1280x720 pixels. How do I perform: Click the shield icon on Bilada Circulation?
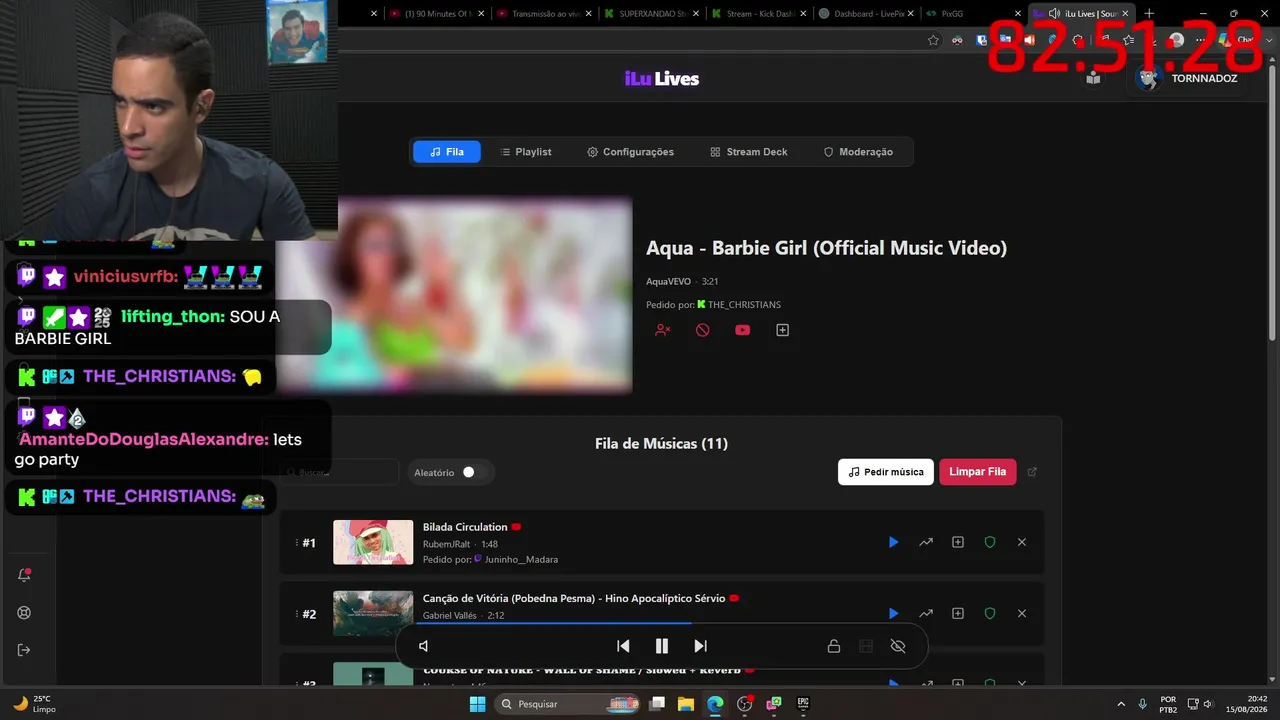(x=990, y=542)
